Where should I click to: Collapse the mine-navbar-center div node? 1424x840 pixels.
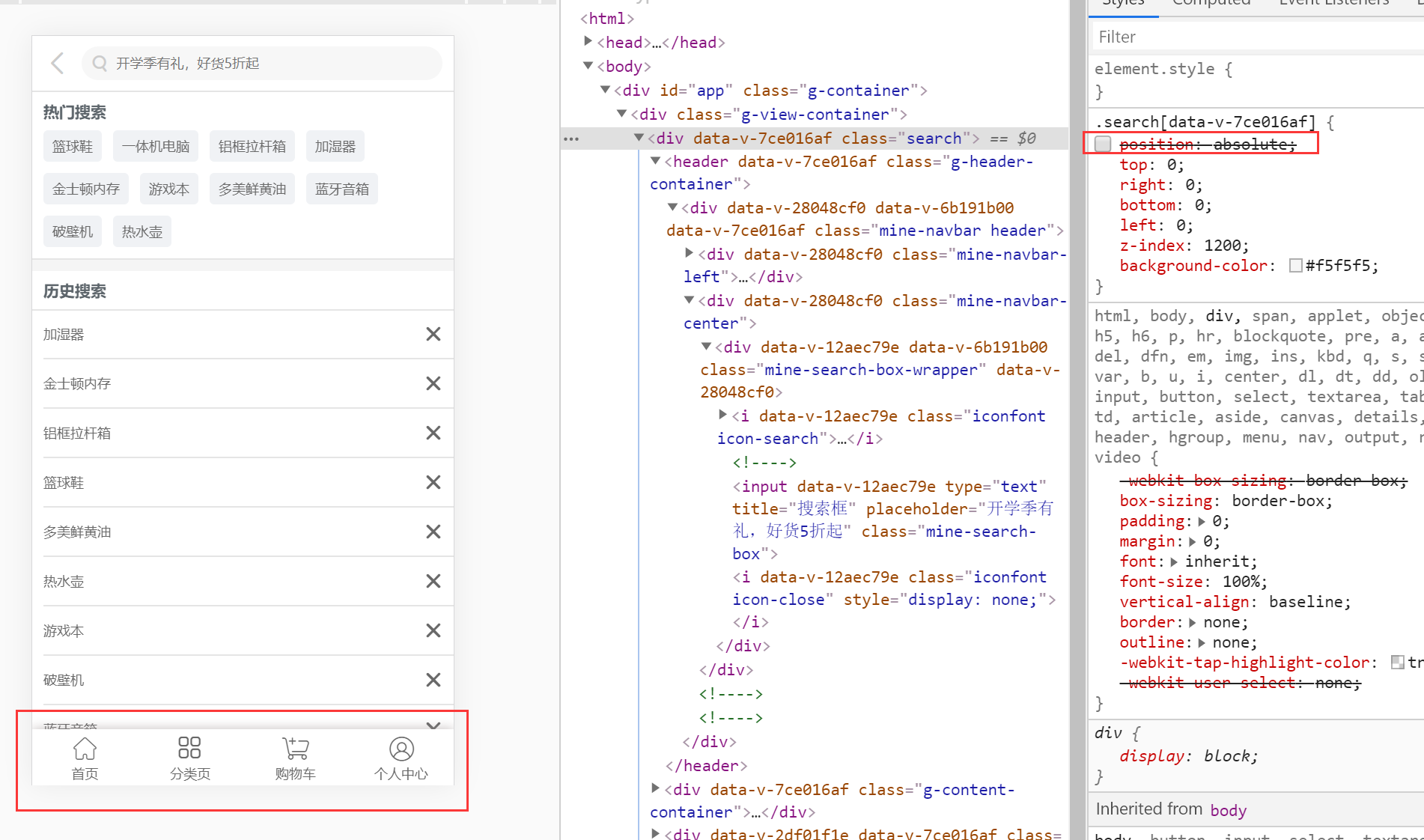[x=689, y=300]
